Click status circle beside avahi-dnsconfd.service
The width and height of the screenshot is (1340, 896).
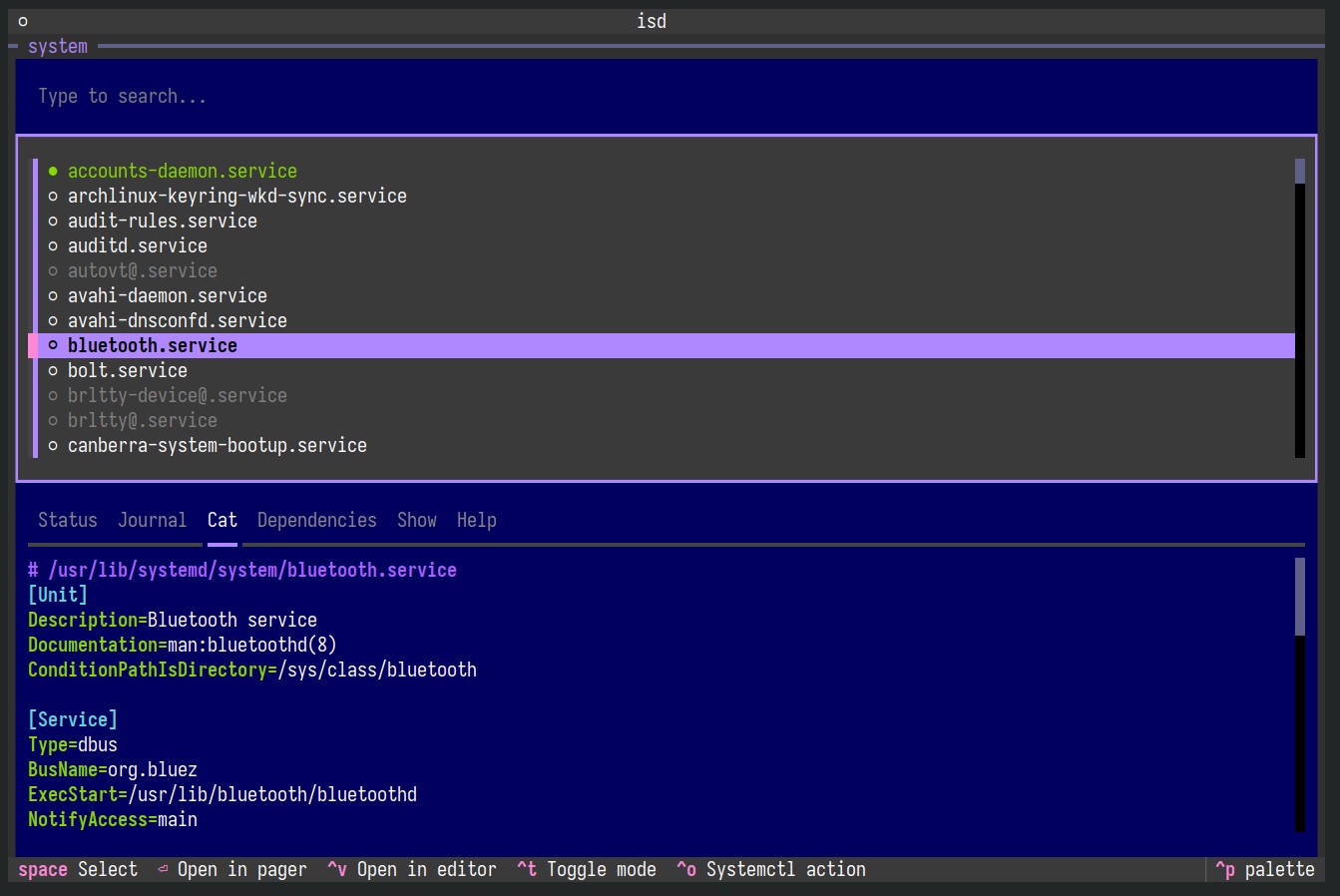pos(53,320)
